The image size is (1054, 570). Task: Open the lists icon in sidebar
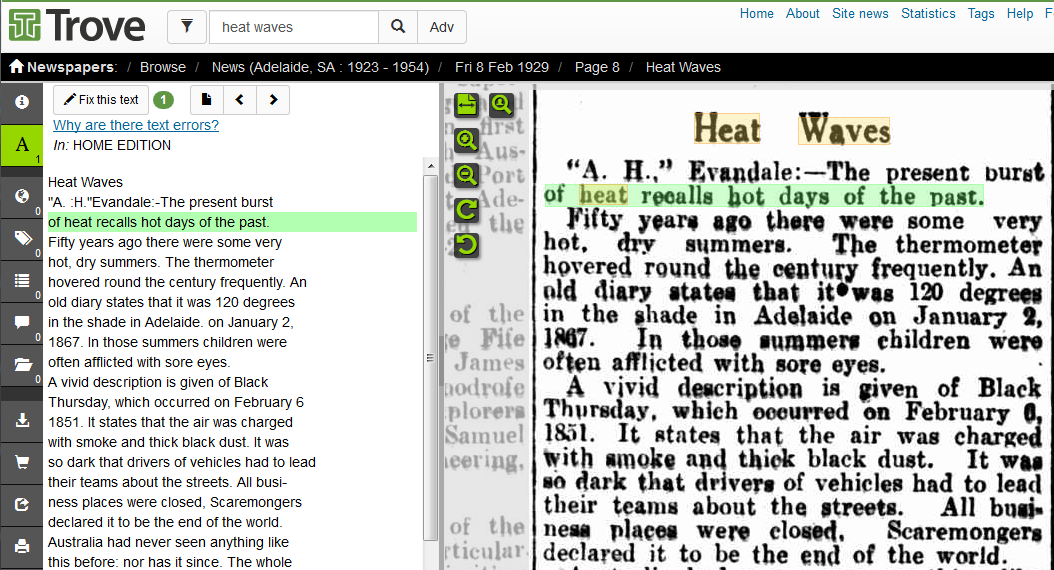21,280
